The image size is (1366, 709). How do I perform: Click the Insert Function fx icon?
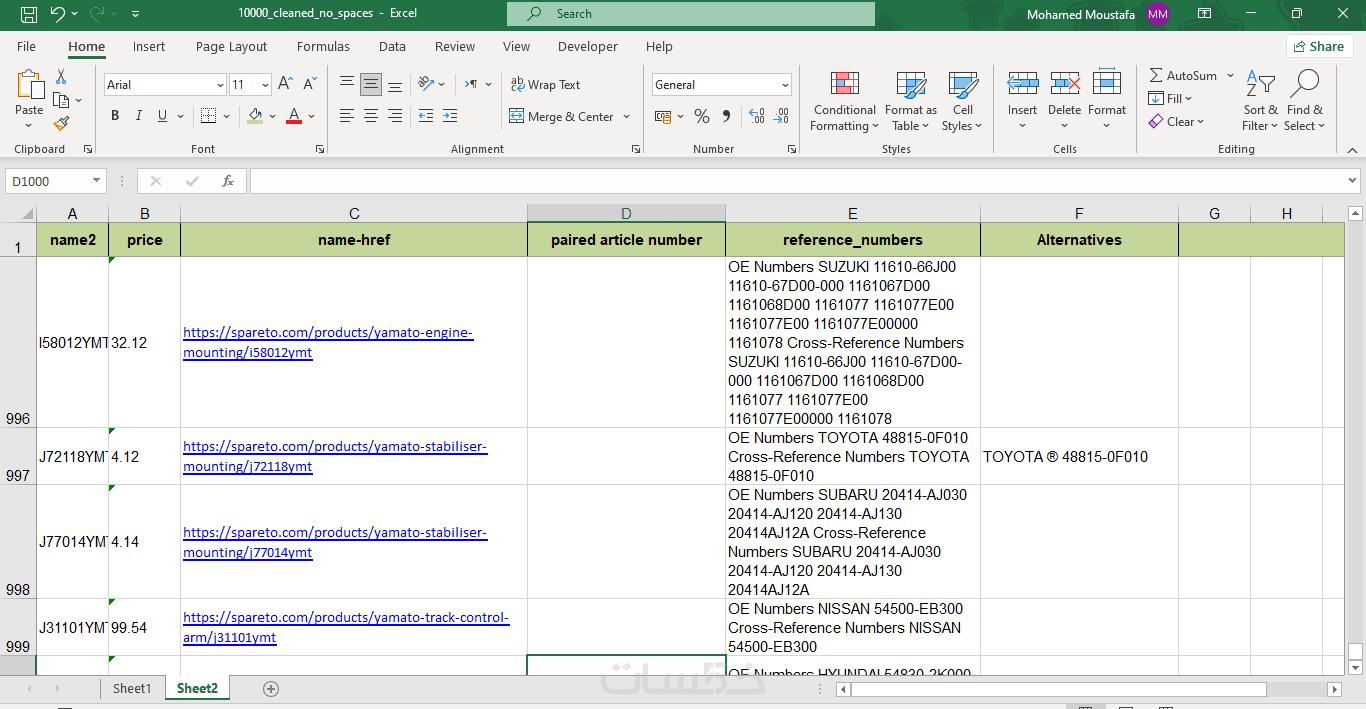click(x=228, y=181)
